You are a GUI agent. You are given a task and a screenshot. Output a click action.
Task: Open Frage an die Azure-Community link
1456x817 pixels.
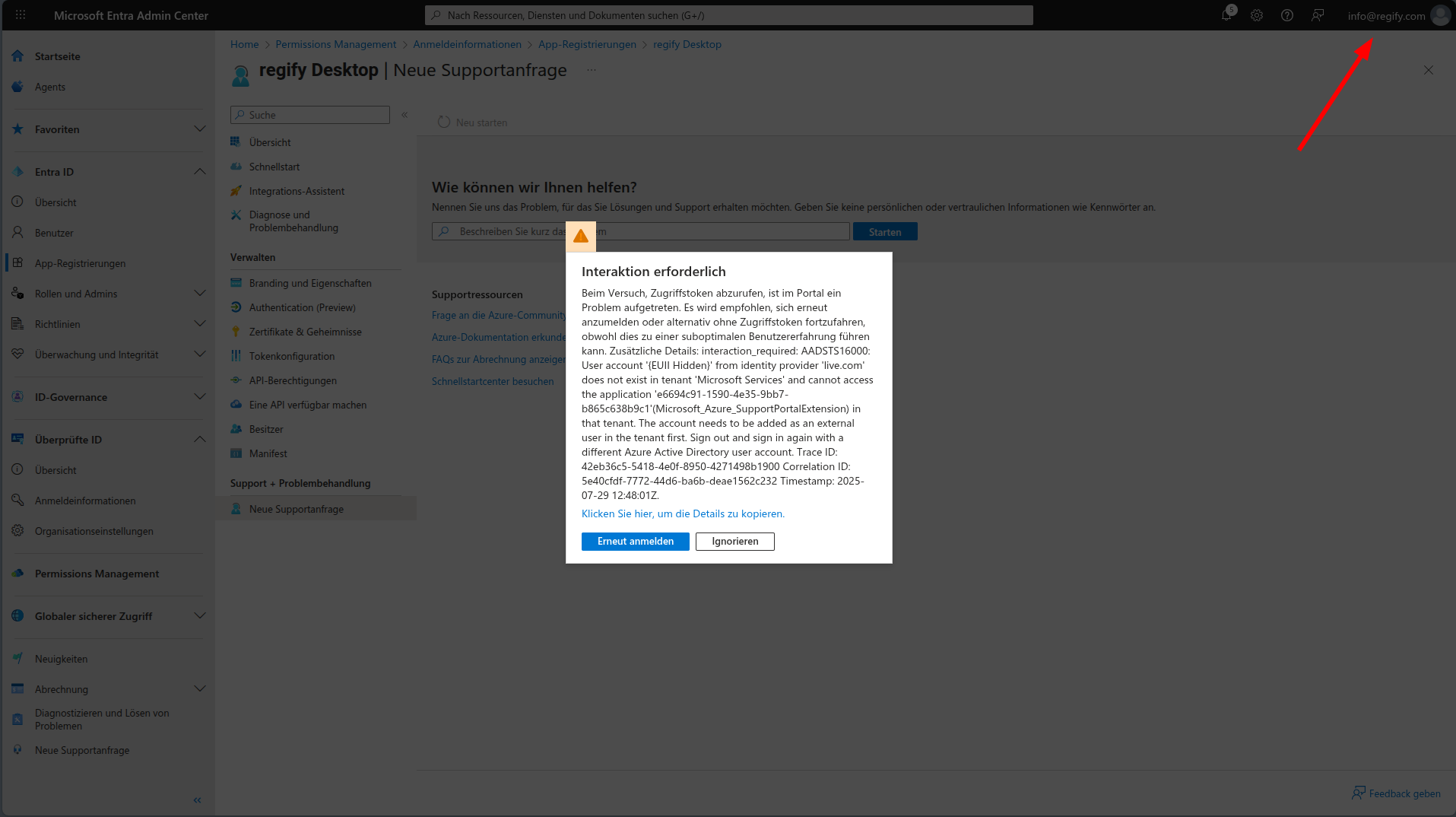tap(499, 316)
